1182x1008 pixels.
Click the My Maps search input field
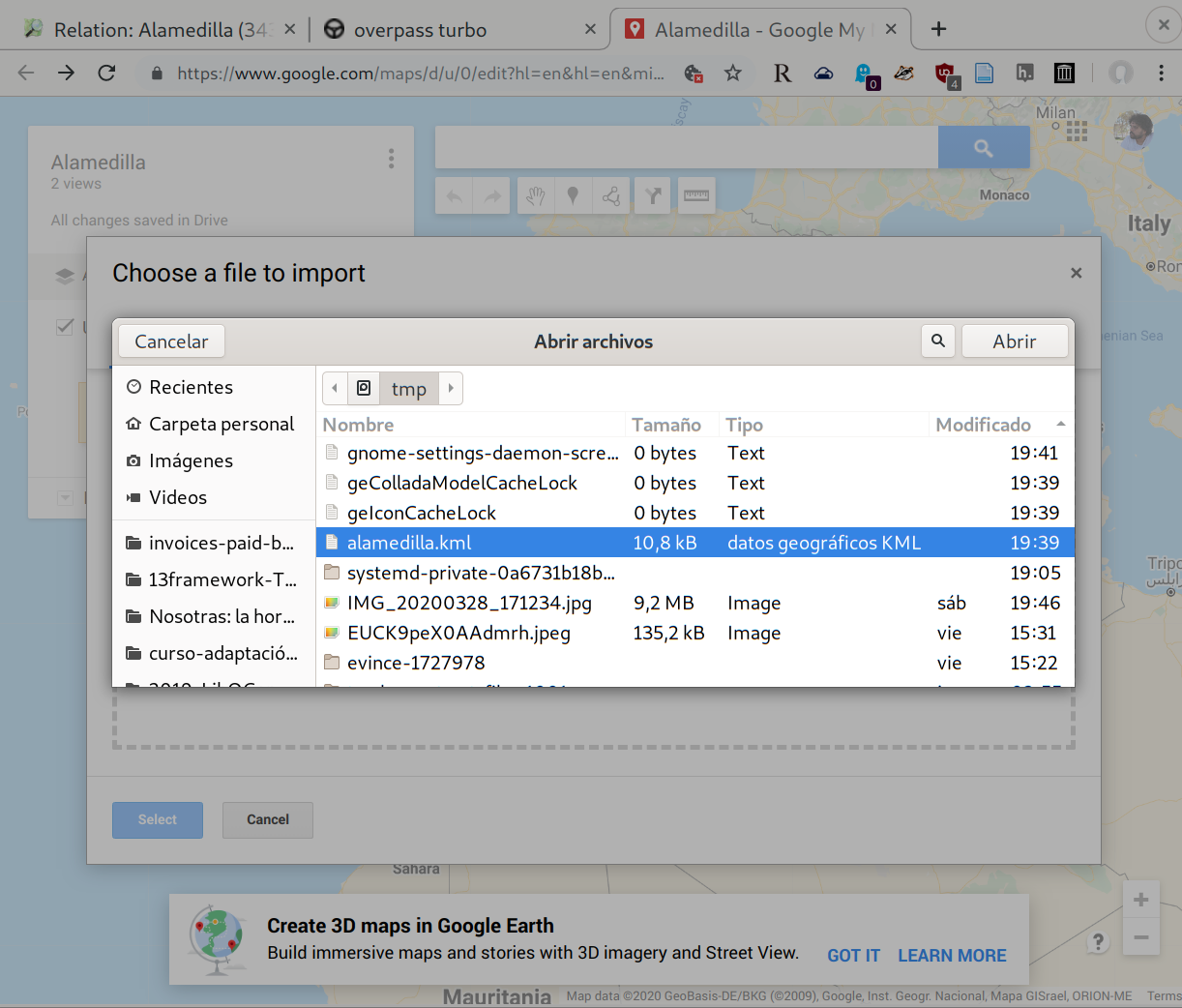click(687, 147)
